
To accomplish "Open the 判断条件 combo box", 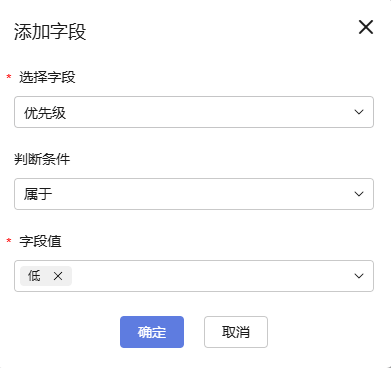I will click(x=194, y=194).
